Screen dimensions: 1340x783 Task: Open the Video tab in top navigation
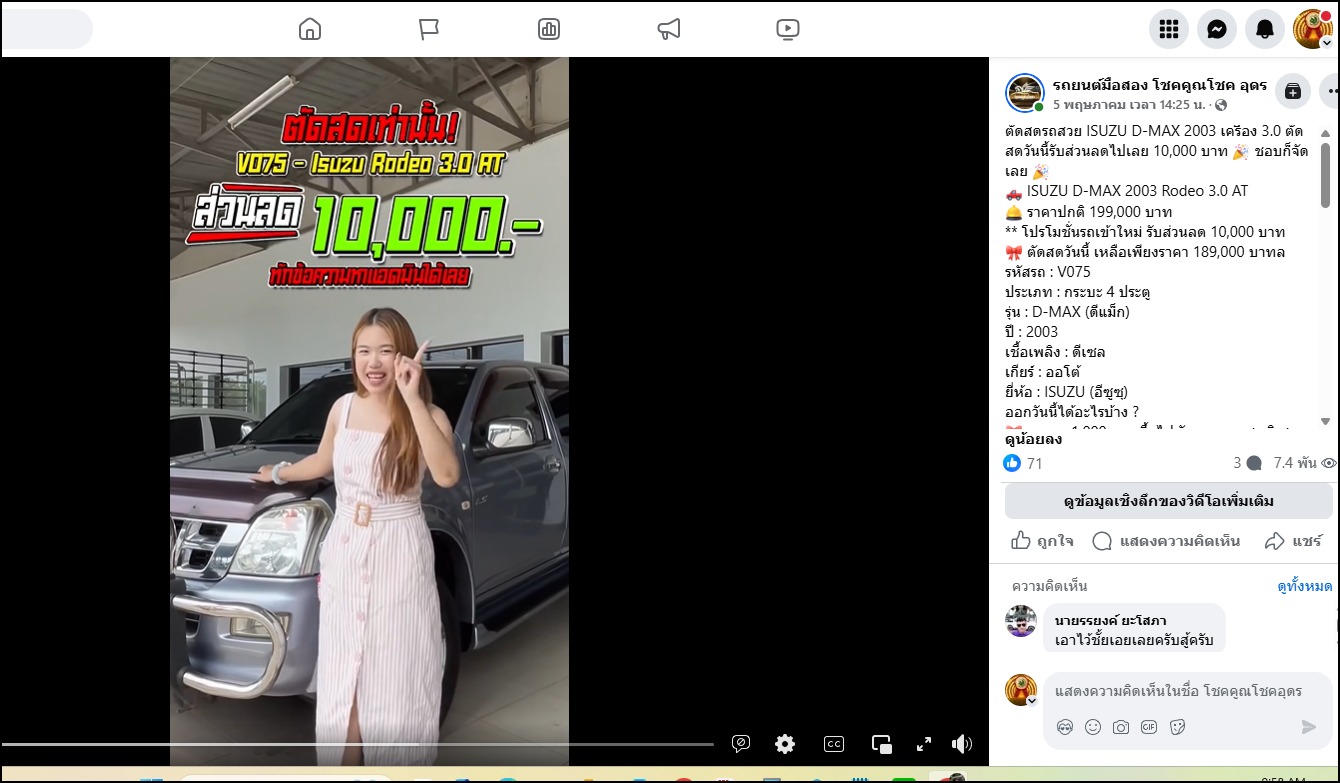[x=788, y=29]
